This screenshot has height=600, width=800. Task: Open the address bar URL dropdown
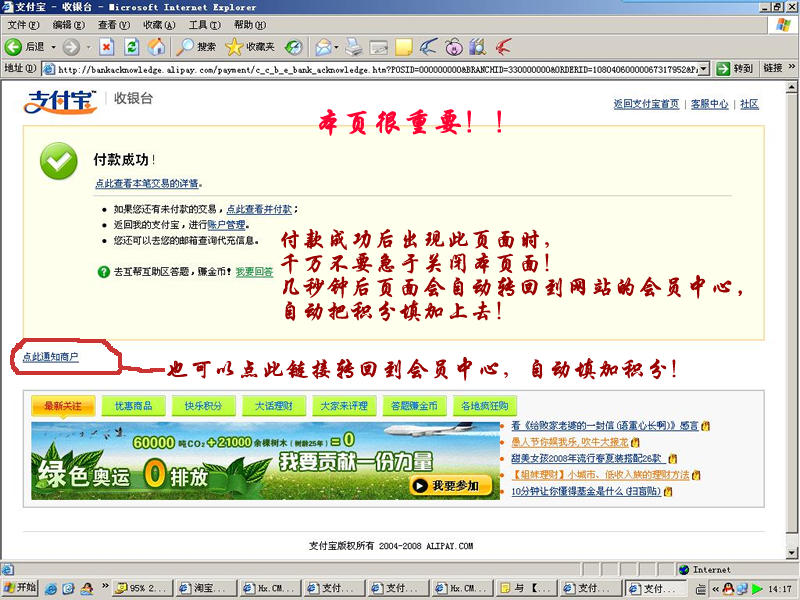point(704,69)
